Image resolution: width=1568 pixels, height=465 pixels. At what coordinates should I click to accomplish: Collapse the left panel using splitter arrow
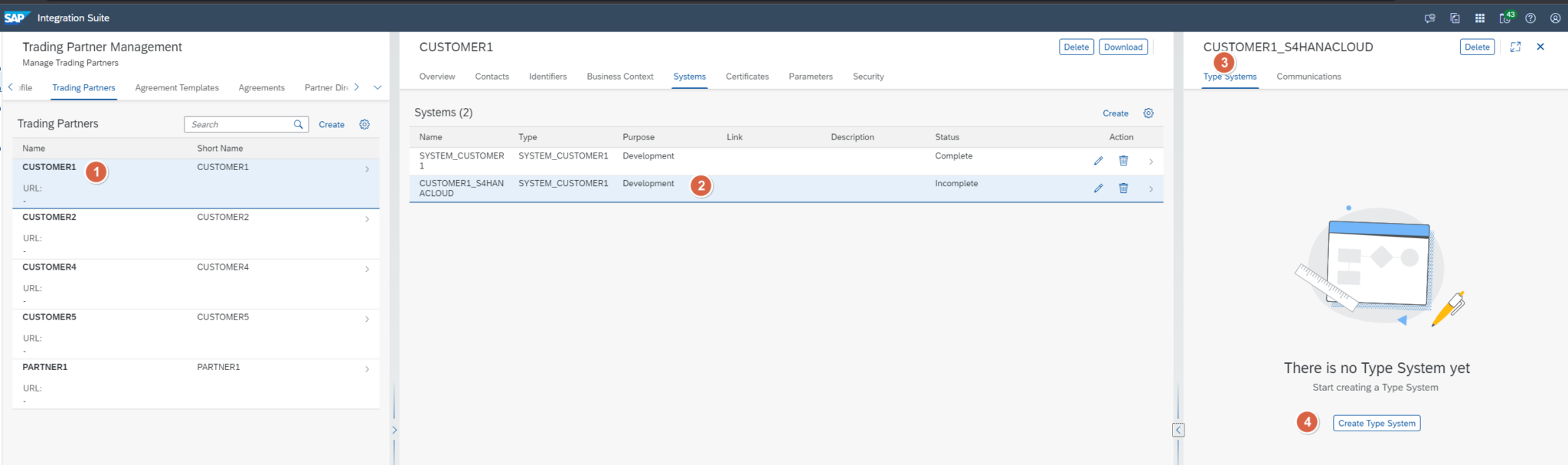tap(394, 430)
